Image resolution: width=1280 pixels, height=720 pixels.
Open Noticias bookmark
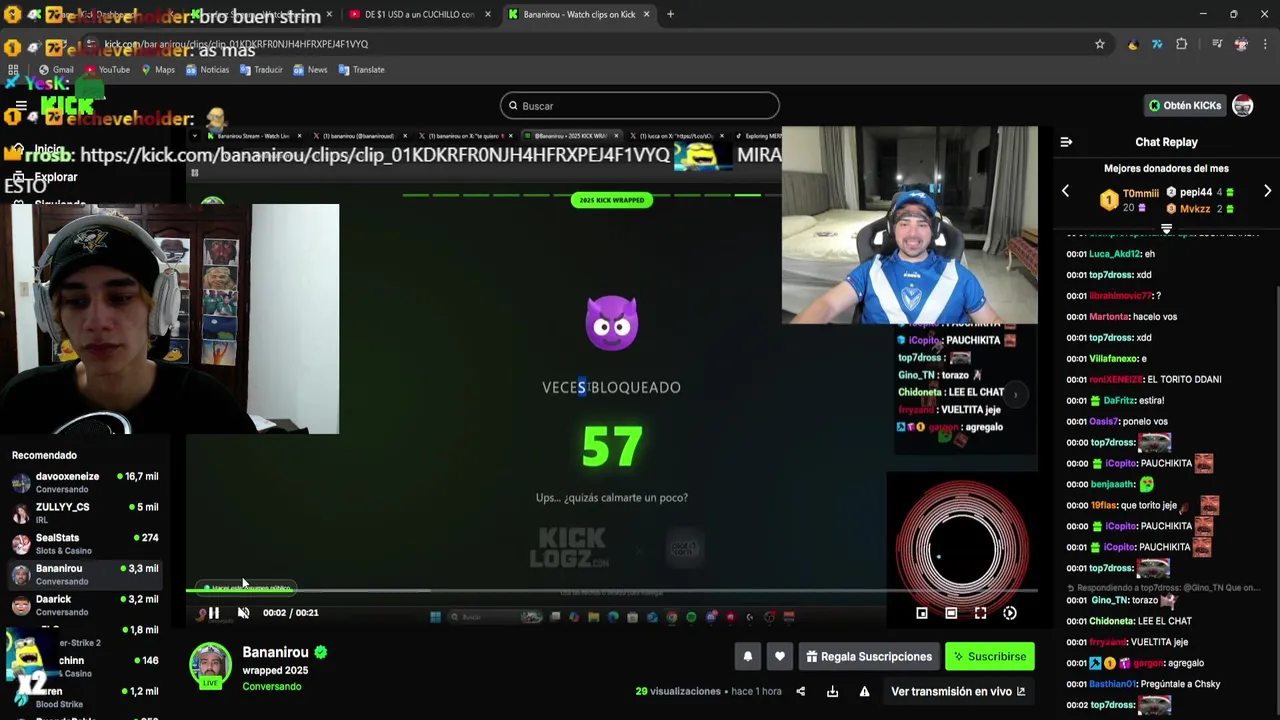pyautogui.click(x=207, y=70)
